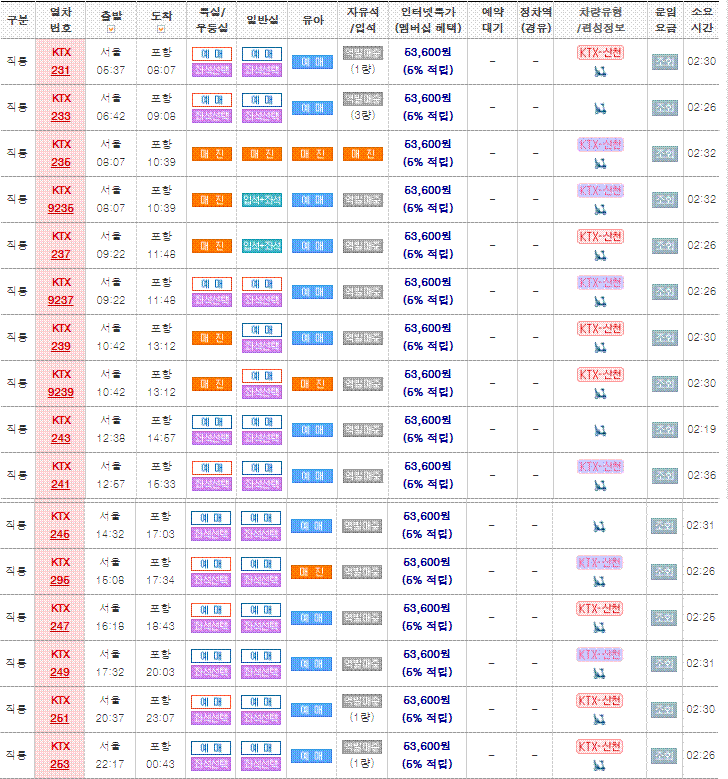Screen dimensions: 728x779
Task: Book first class 예매 for KTX 231
Action: (212, 54)
